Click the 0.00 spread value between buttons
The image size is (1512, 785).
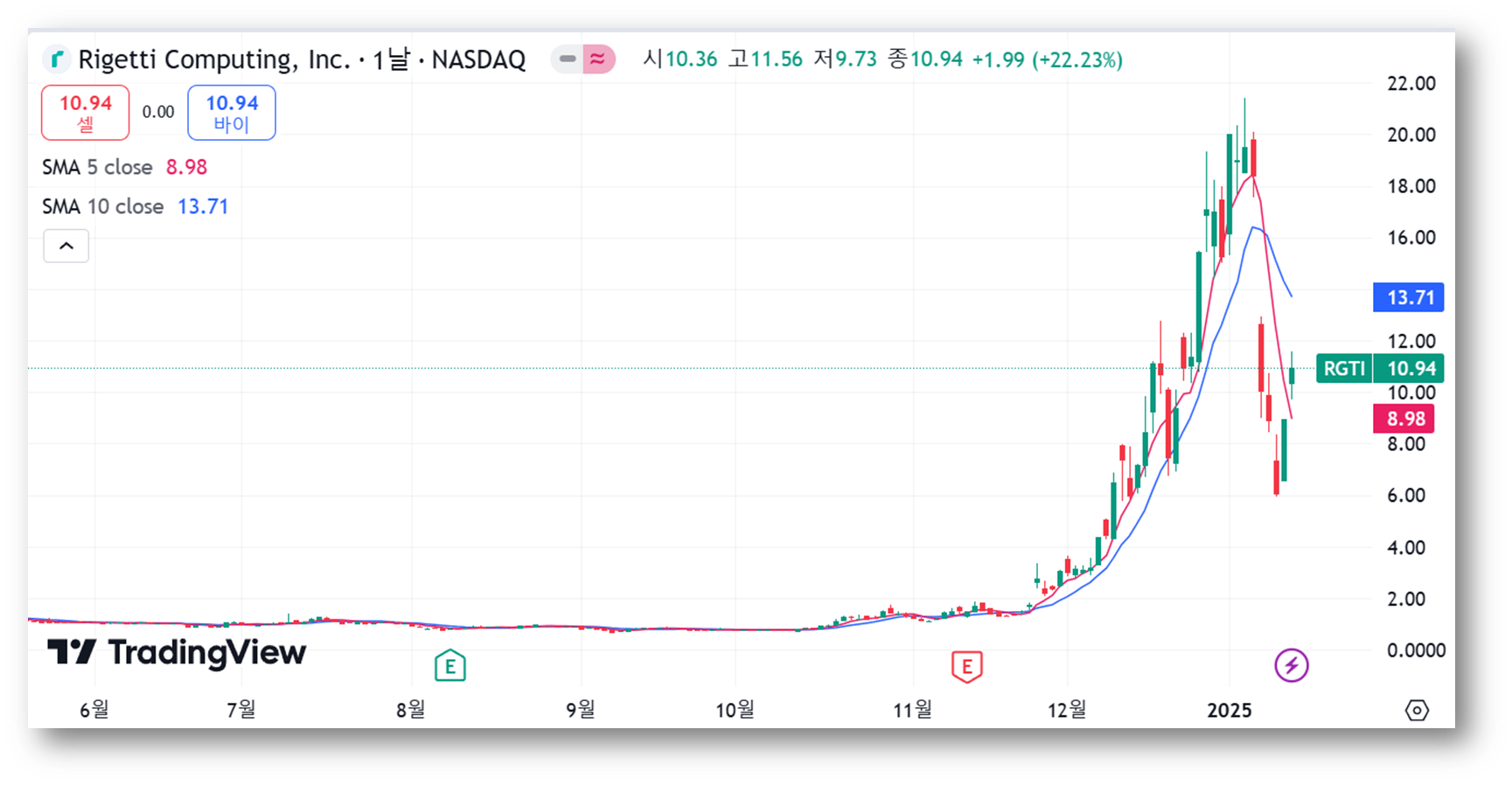pyautogui.click(x=158, y=112)
